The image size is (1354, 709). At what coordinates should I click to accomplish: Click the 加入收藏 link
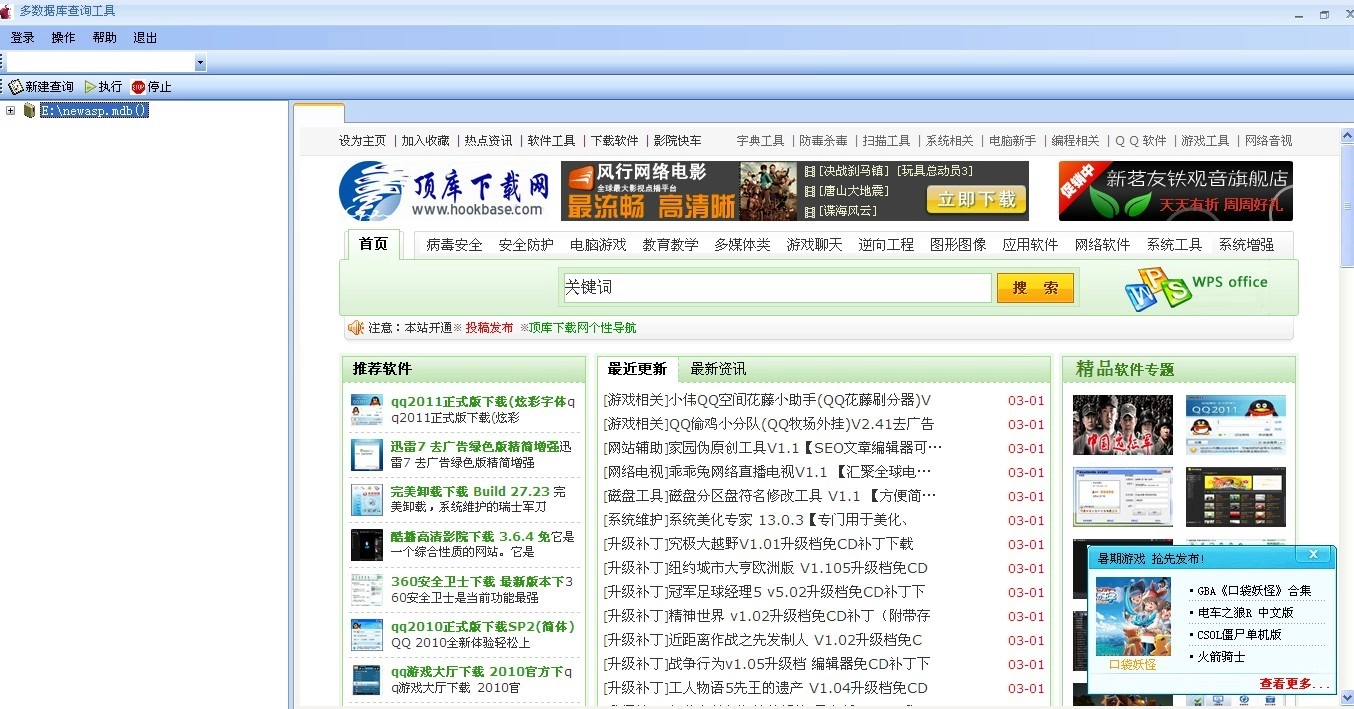pyautogui.click(x=426, y=141)
